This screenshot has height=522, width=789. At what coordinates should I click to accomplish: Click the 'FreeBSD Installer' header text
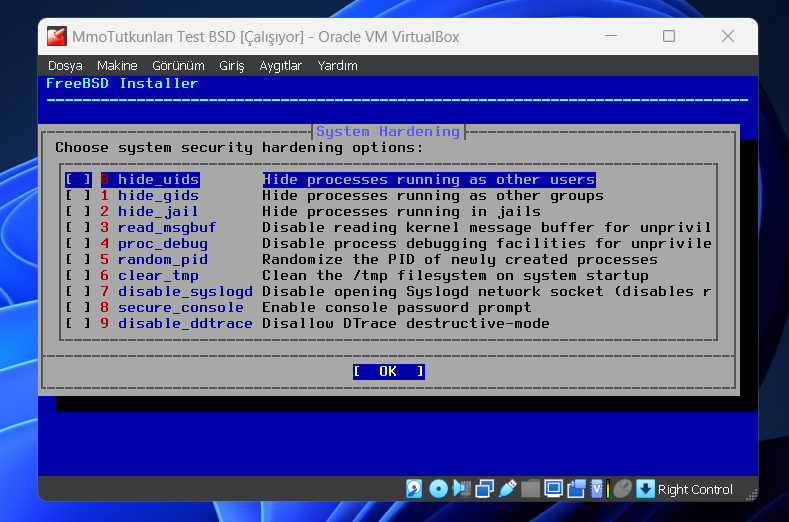coord(122,84)
